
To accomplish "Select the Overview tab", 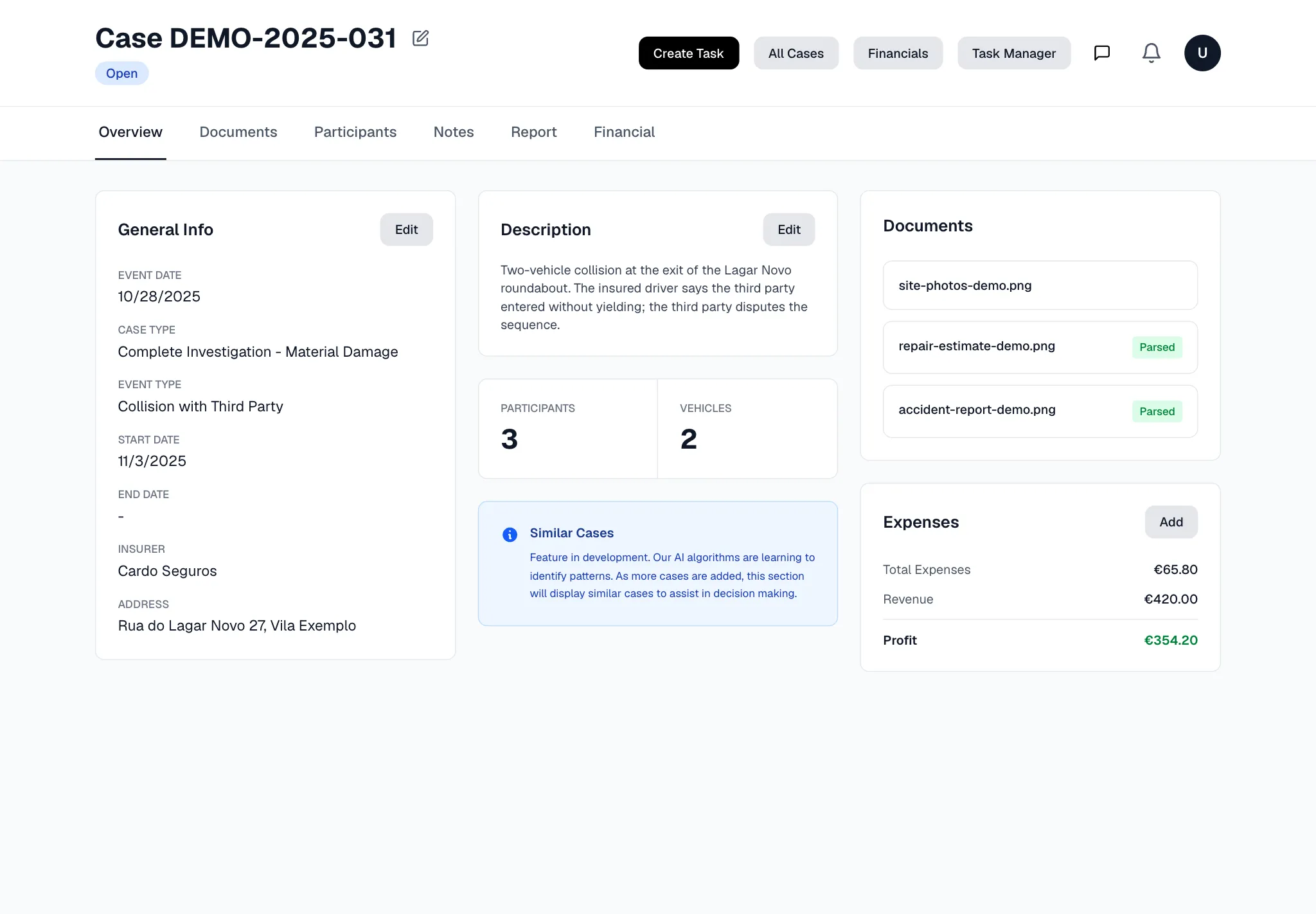I will [130, 132].
